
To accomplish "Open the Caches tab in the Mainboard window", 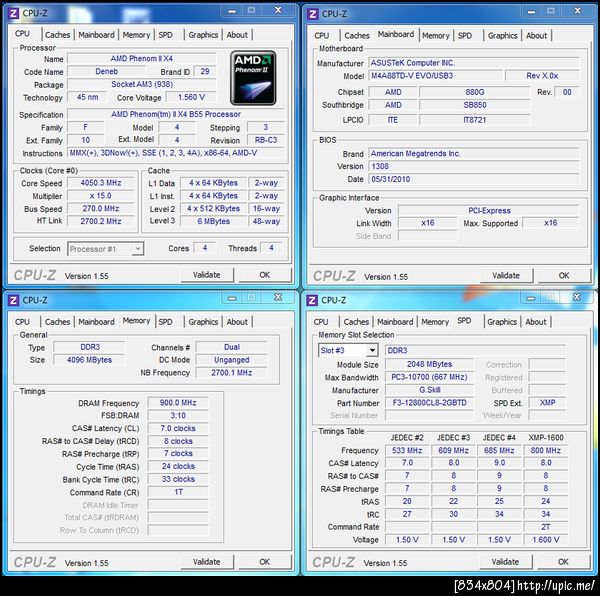I will point(357,36).
